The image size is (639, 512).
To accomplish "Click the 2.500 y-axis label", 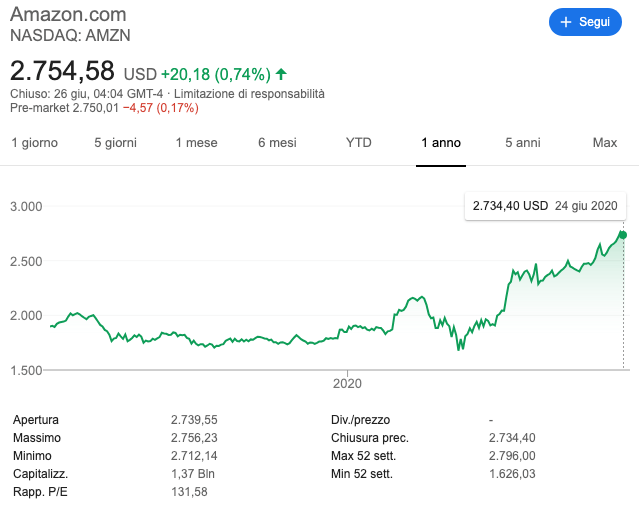I will [26, 261].
